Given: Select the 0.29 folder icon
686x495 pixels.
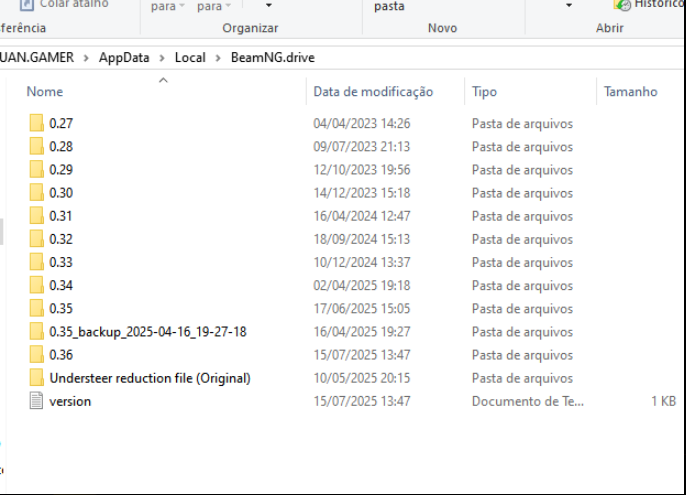Looking at the screenshot, I should [37, 169].
